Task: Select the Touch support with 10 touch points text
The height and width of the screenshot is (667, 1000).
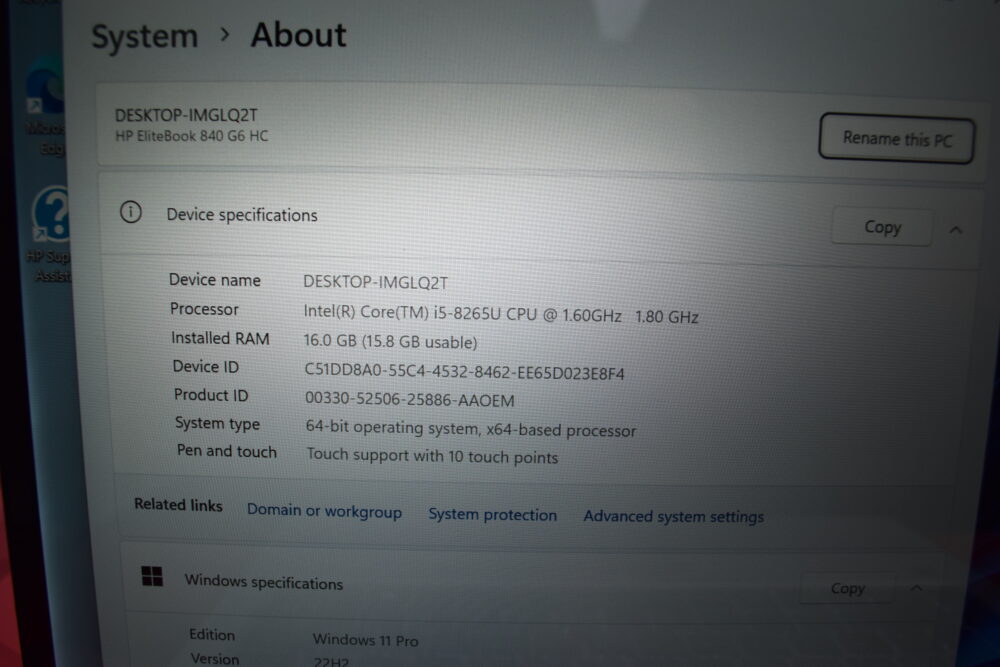Action: tap(432, 456)
